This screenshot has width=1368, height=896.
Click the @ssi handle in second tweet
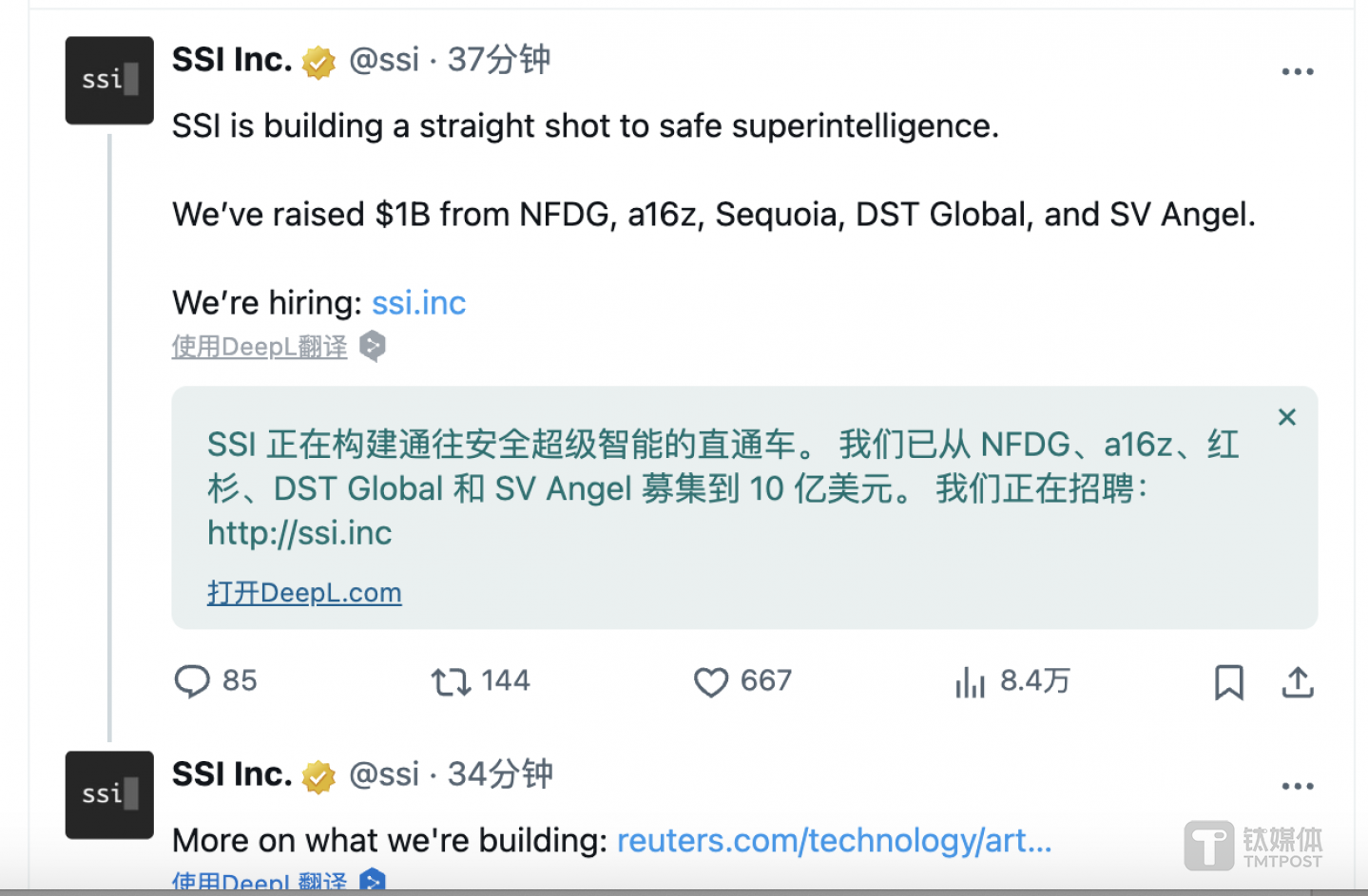[384, 774]
